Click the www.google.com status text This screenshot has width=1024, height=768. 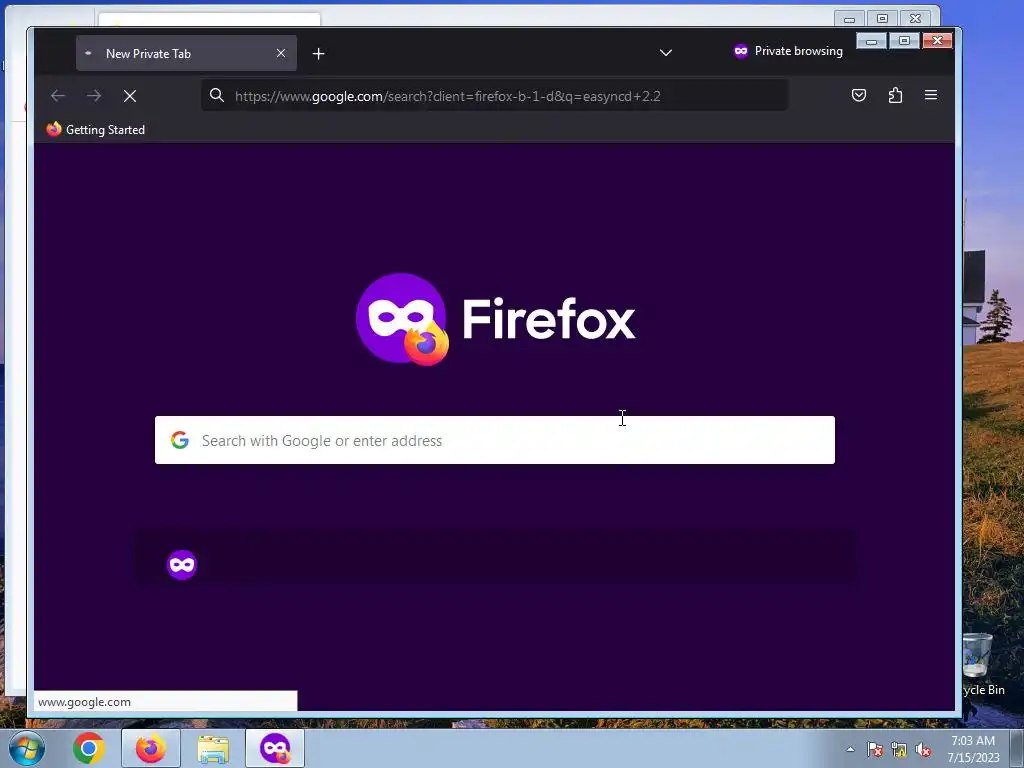click(x=84, y=702)
